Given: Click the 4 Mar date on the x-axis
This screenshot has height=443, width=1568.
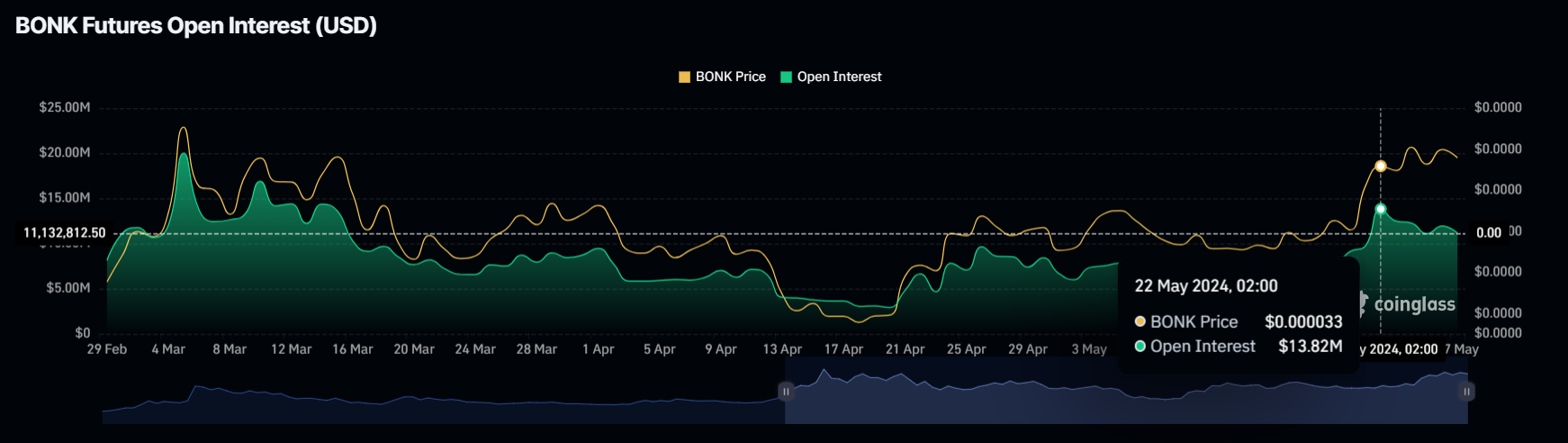Looking at the screenshot, I should 168,349.
